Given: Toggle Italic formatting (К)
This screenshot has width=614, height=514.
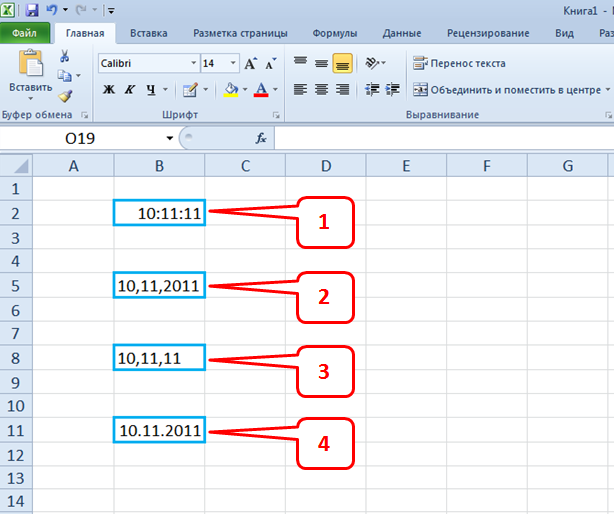Looking at the screenshot, I should 130,89.
